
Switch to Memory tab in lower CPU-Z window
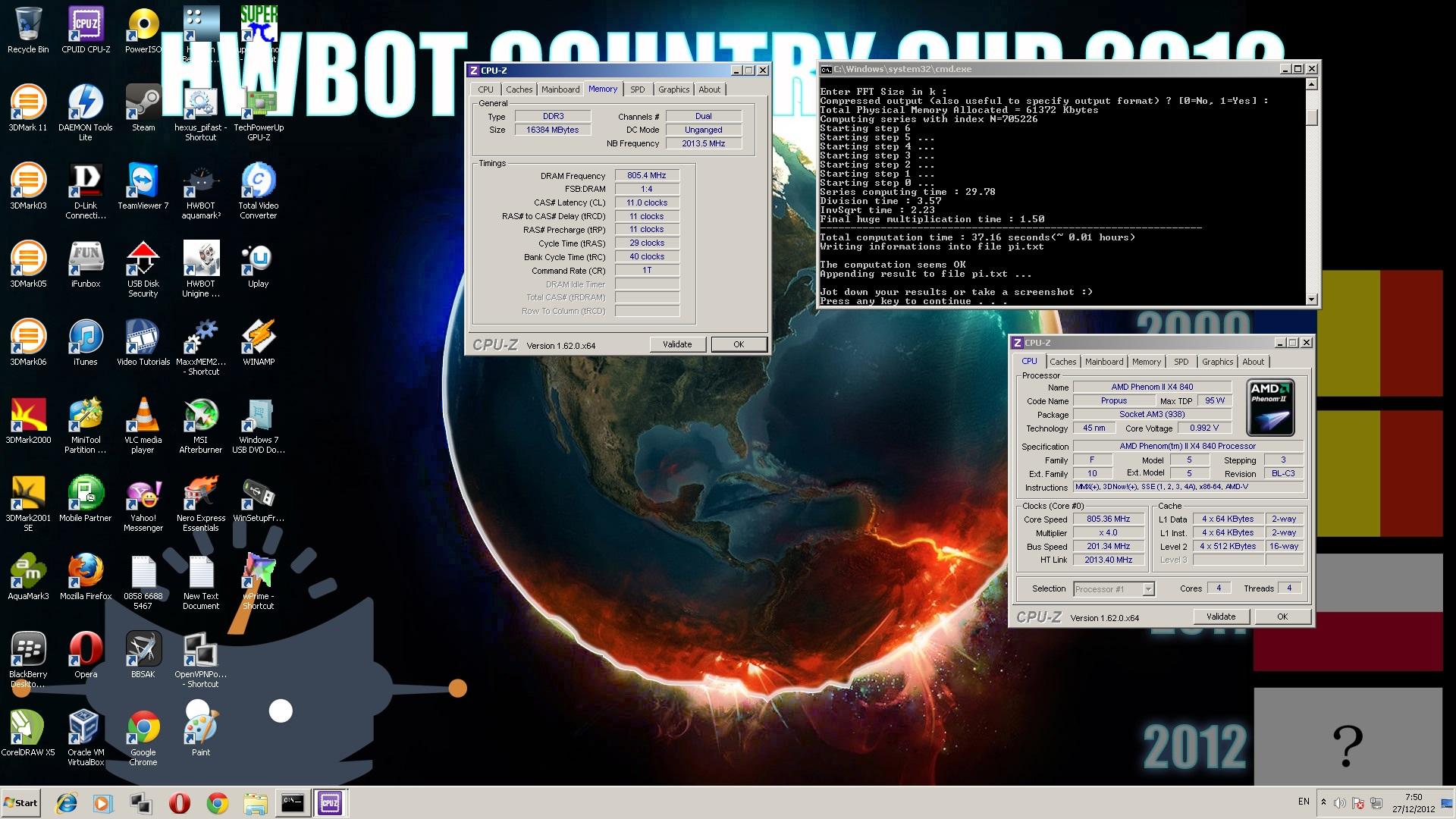tap(1146, 362)
